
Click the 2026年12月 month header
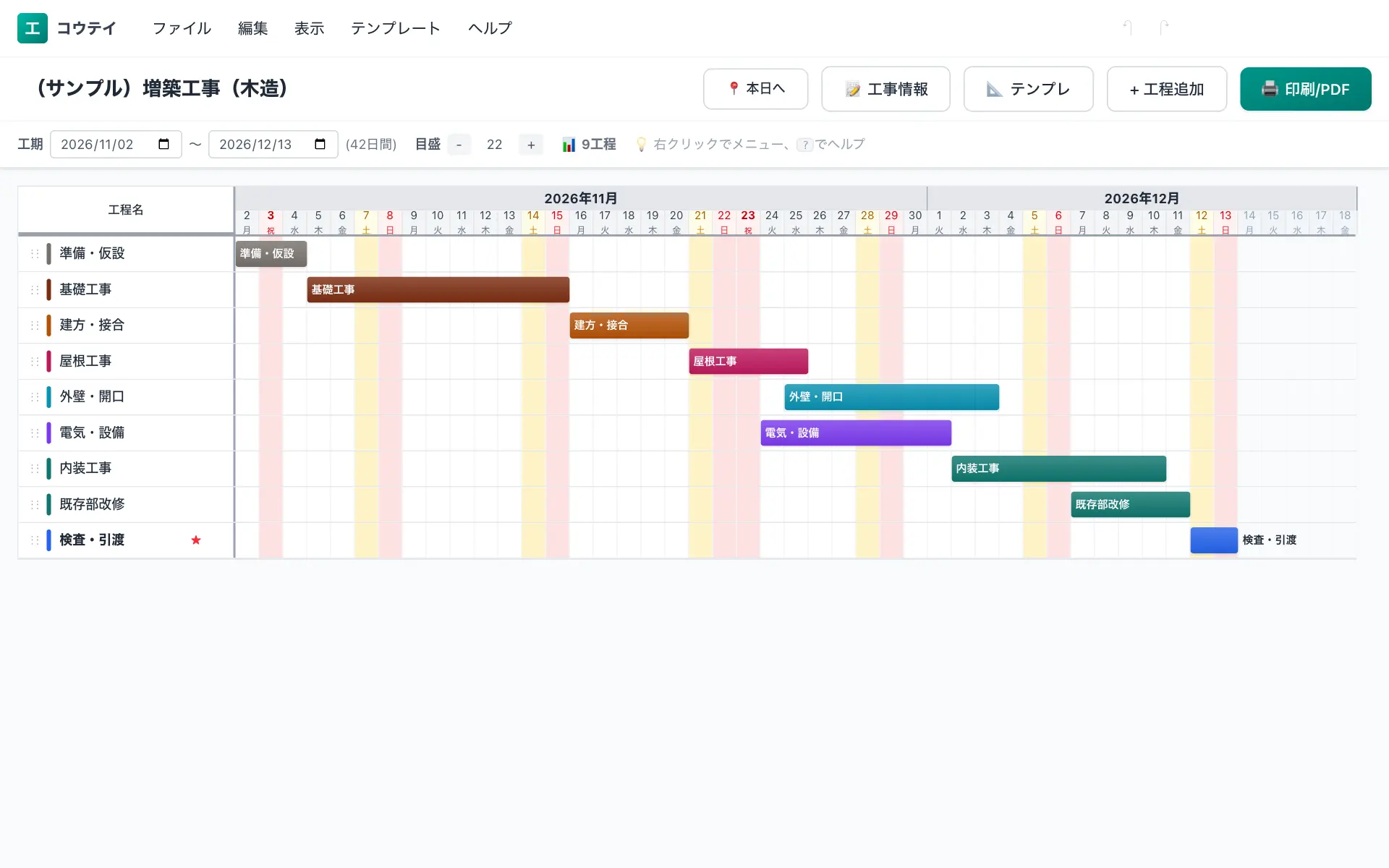[1142, 198]
